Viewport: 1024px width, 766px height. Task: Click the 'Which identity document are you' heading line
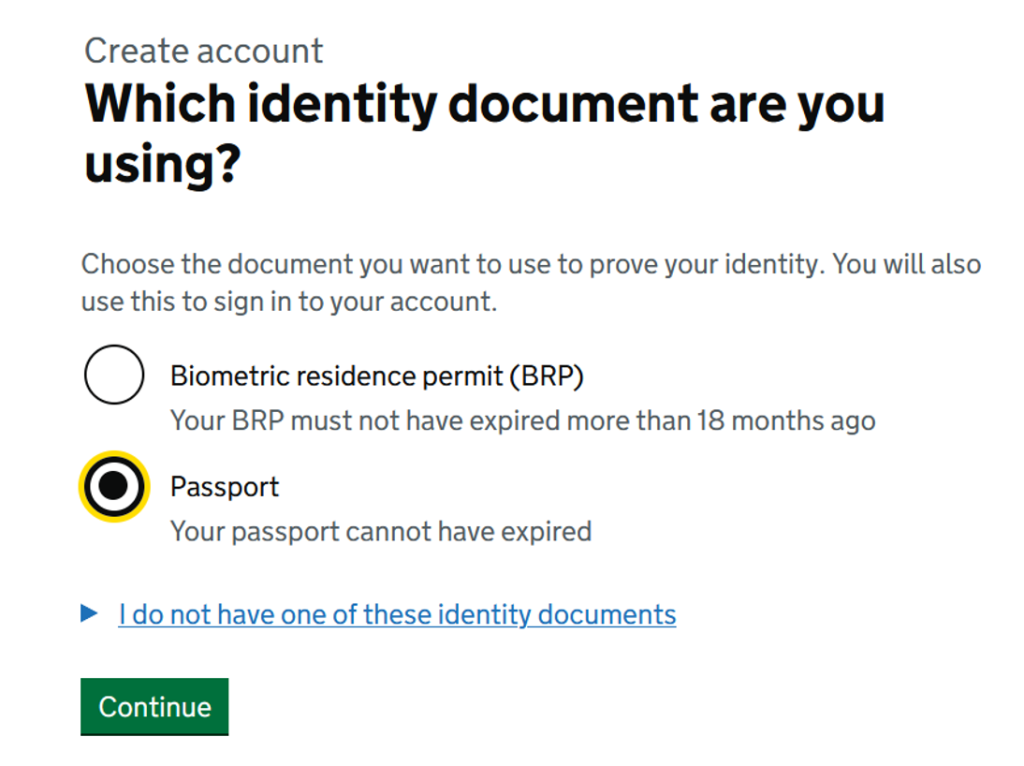coord(485,104)
